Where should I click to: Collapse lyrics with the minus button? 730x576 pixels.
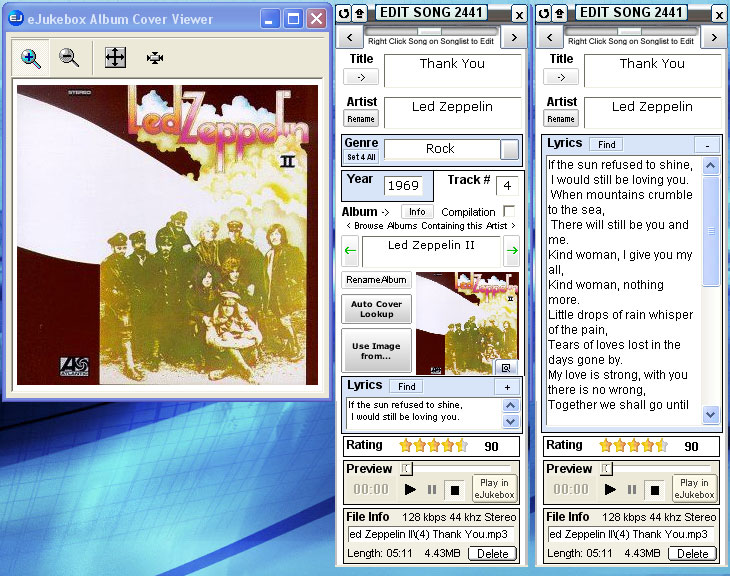[x=707, y=145]
